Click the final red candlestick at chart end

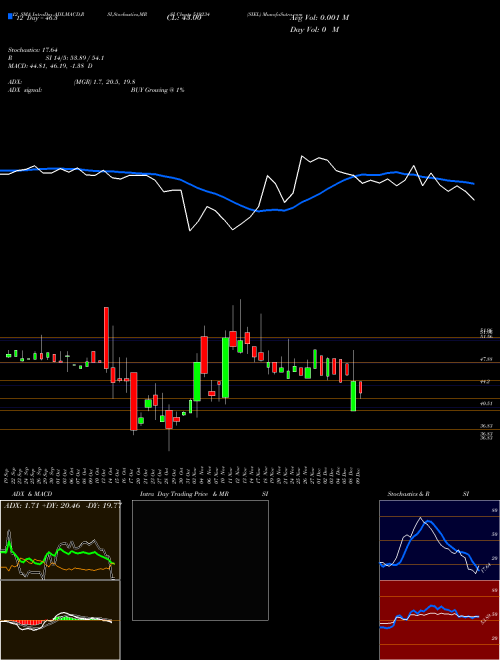(360, 387)
